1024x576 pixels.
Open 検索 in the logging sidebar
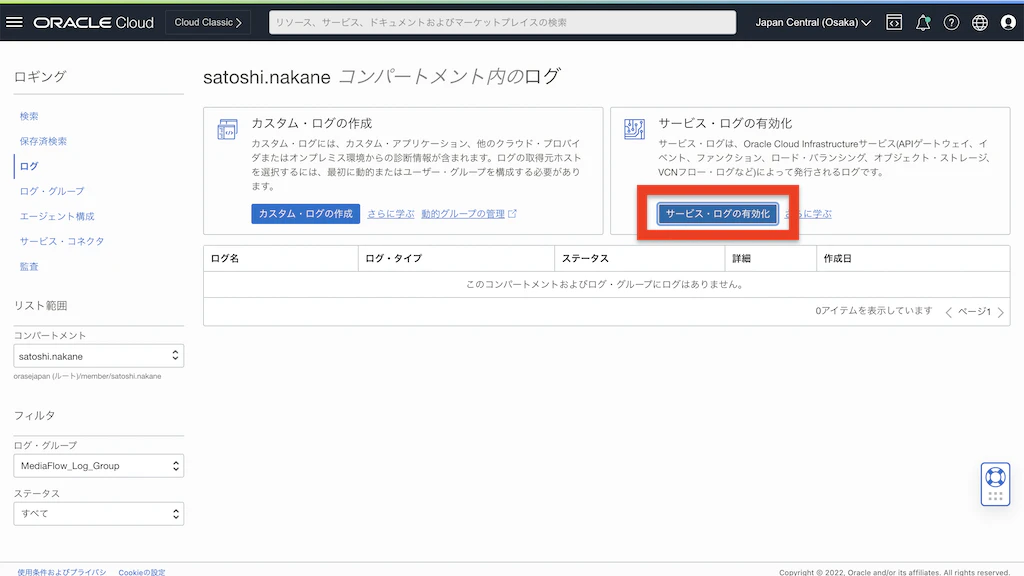[x=29, y=116]
